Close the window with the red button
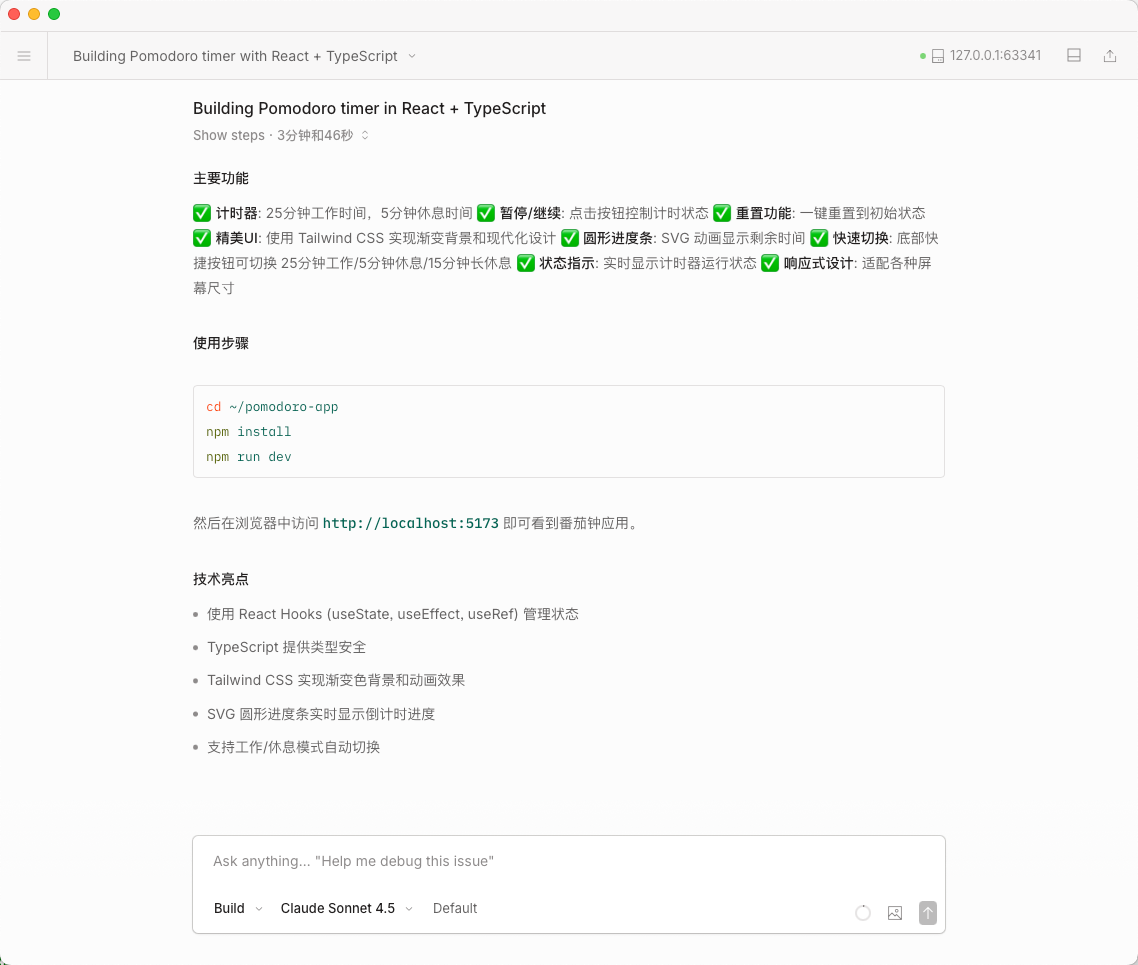Screen dimensions: 1138x965 pyautogui.click(x=14, y=14)
